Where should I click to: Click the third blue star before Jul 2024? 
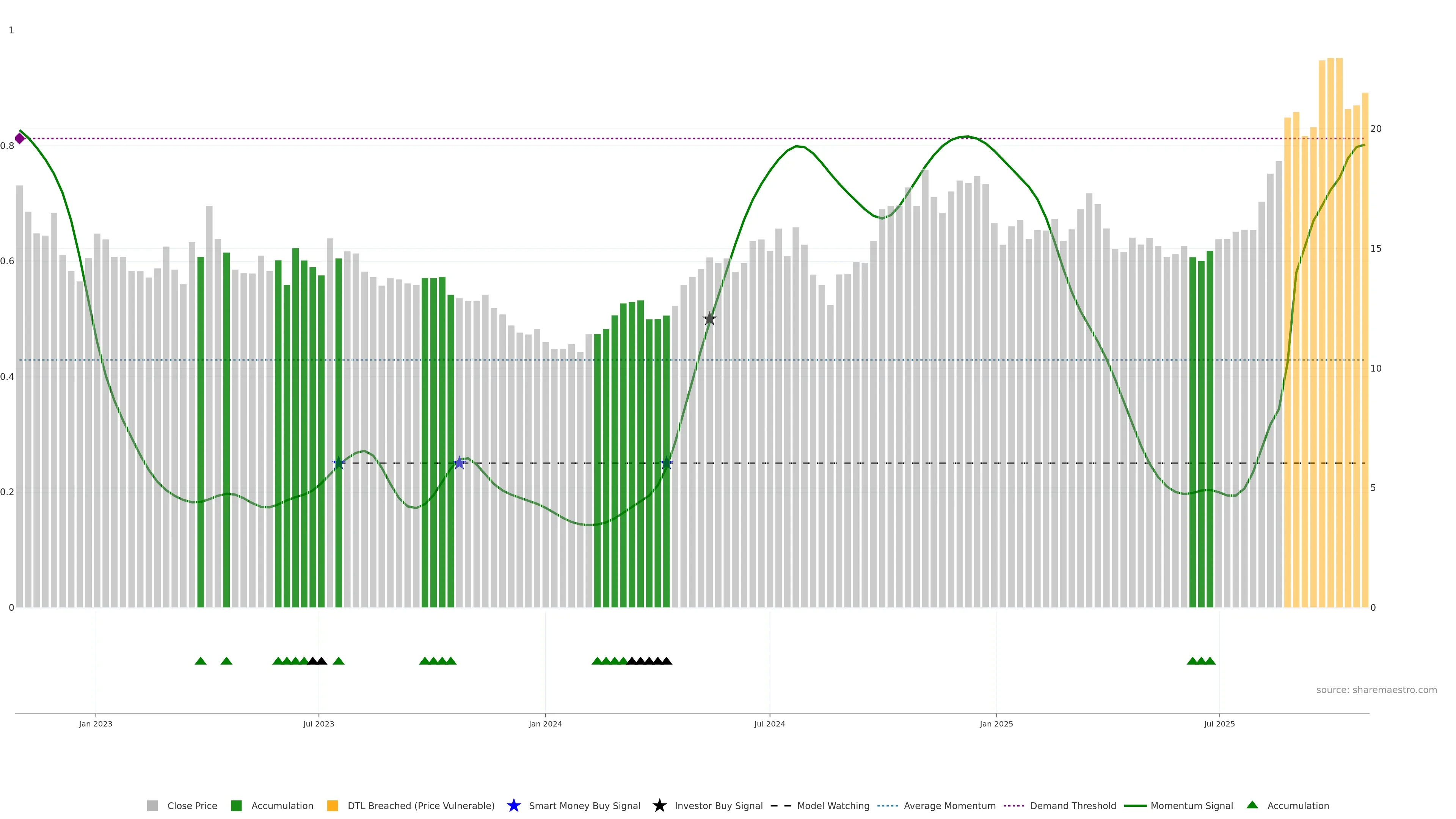point(667,463)
